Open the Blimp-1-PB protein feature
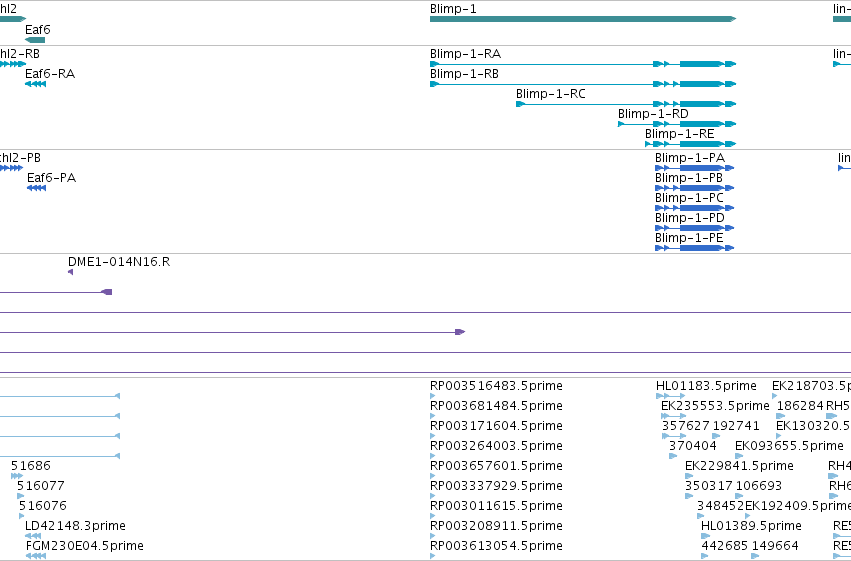 (x=695, y=188)
